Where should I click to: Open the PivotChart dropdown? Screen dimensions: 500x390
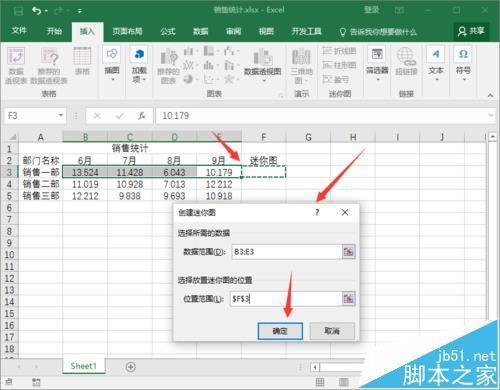(263, 81)
